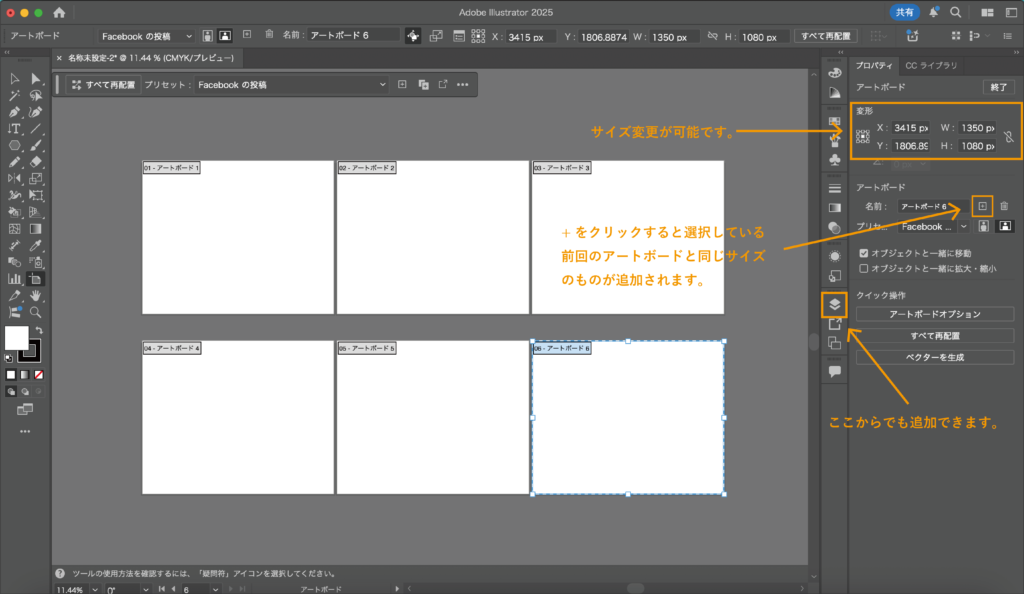This screenshot has height=594, width=1024.
Task: Uncheck オブジェクトと一緒に移動
Action: (864, 253)
